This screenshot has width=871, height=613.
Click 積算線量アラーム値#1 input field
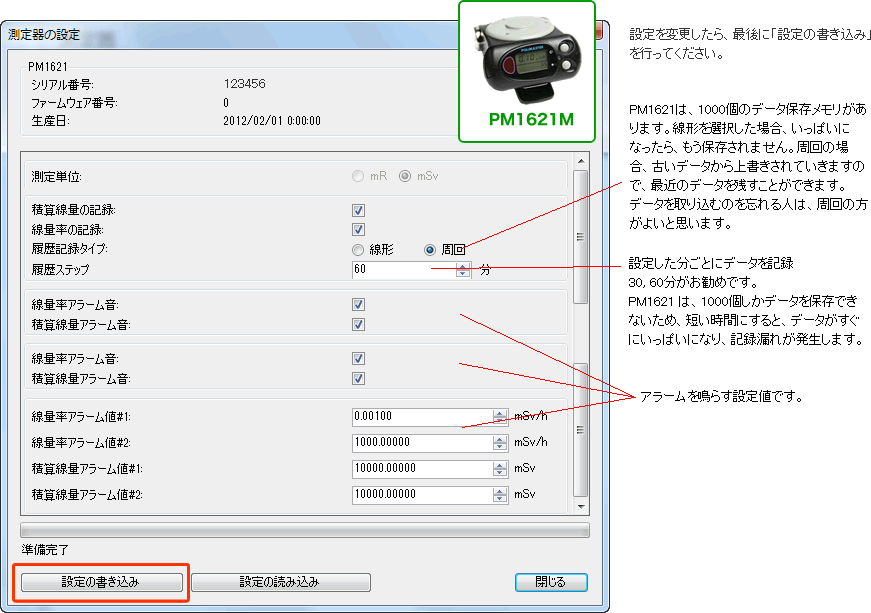pos(422,469)
